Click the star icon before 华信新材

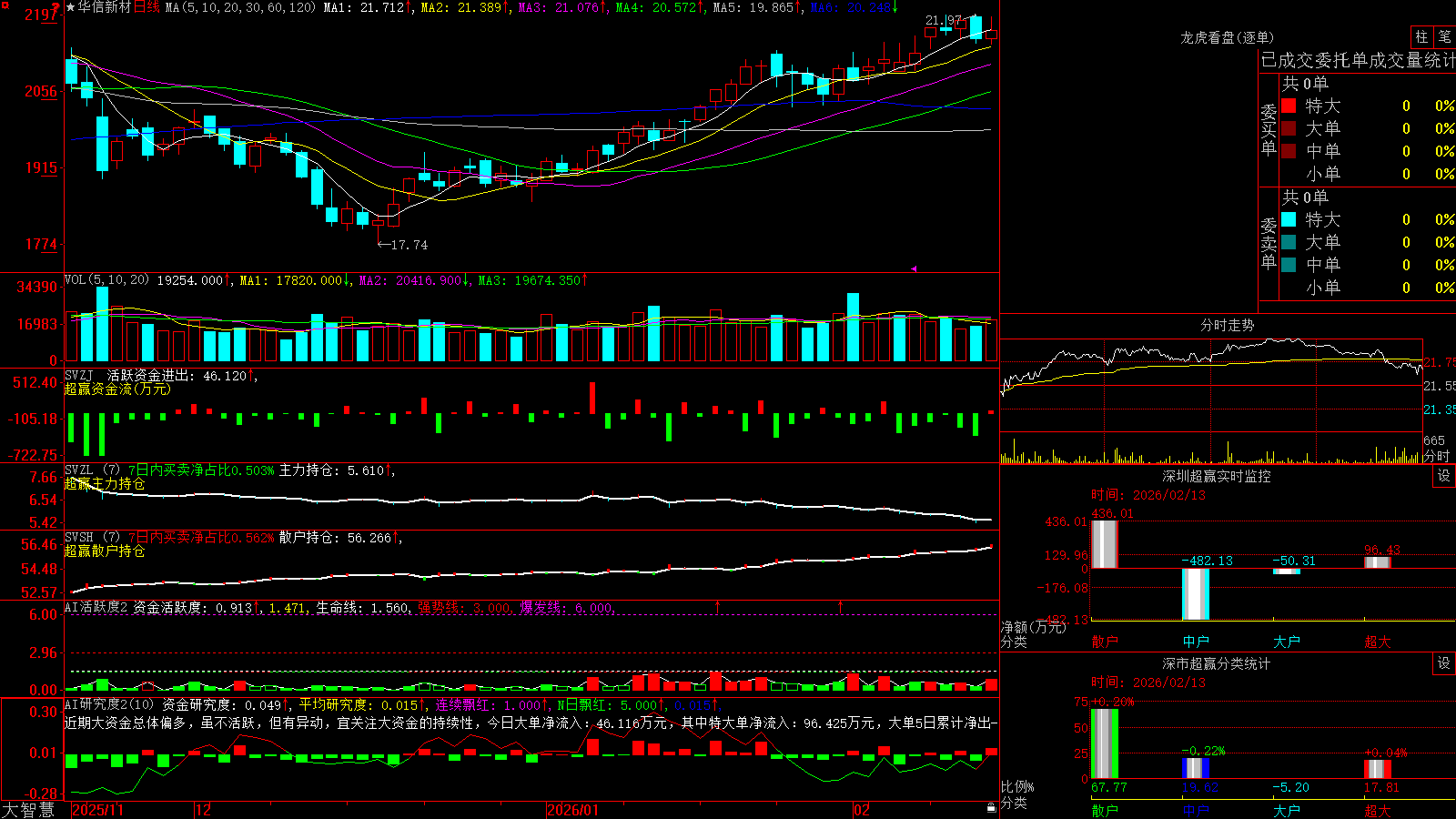point(70,7)
